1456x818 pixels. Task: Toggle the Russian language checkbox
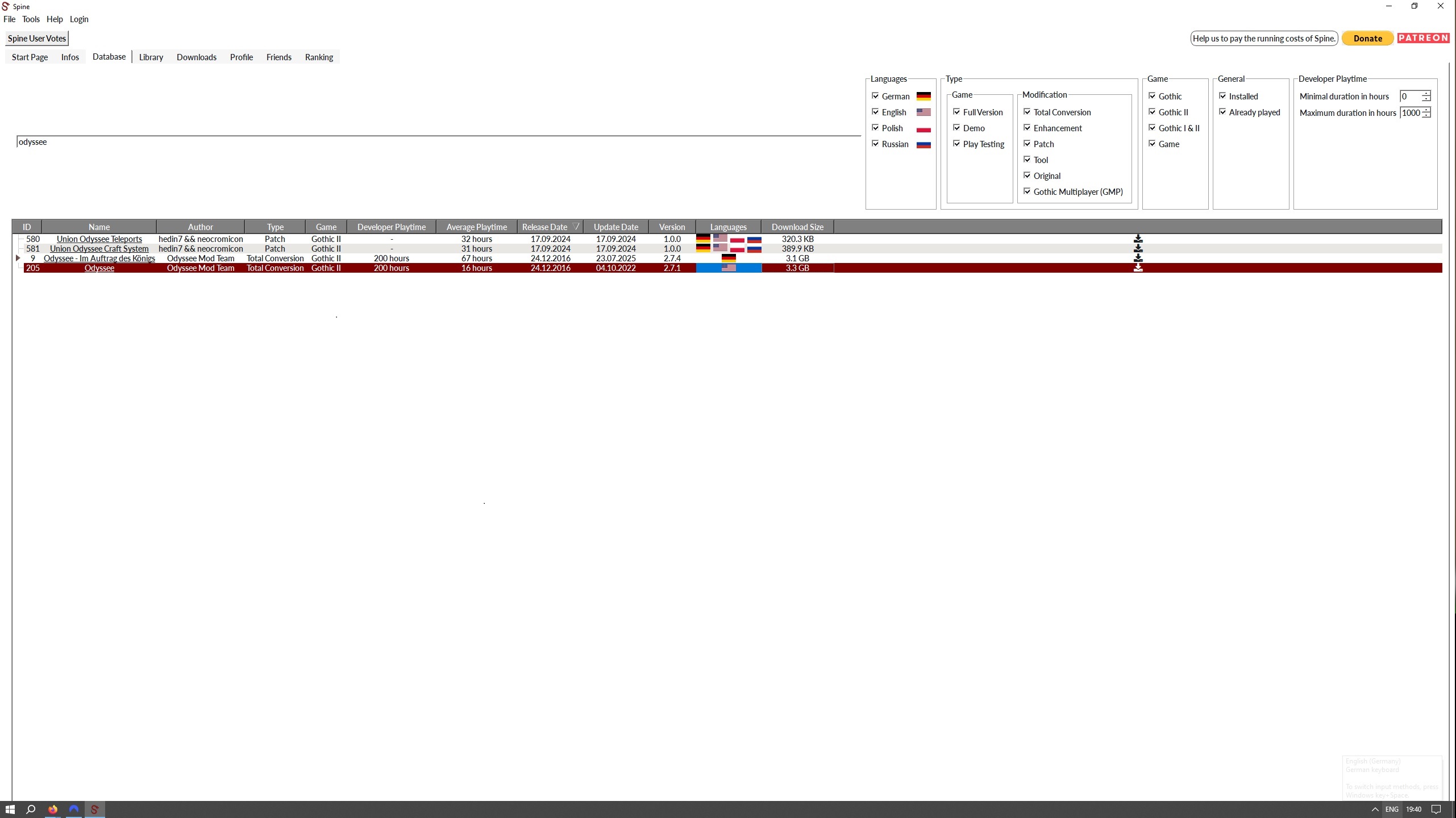tap(875, 144)
